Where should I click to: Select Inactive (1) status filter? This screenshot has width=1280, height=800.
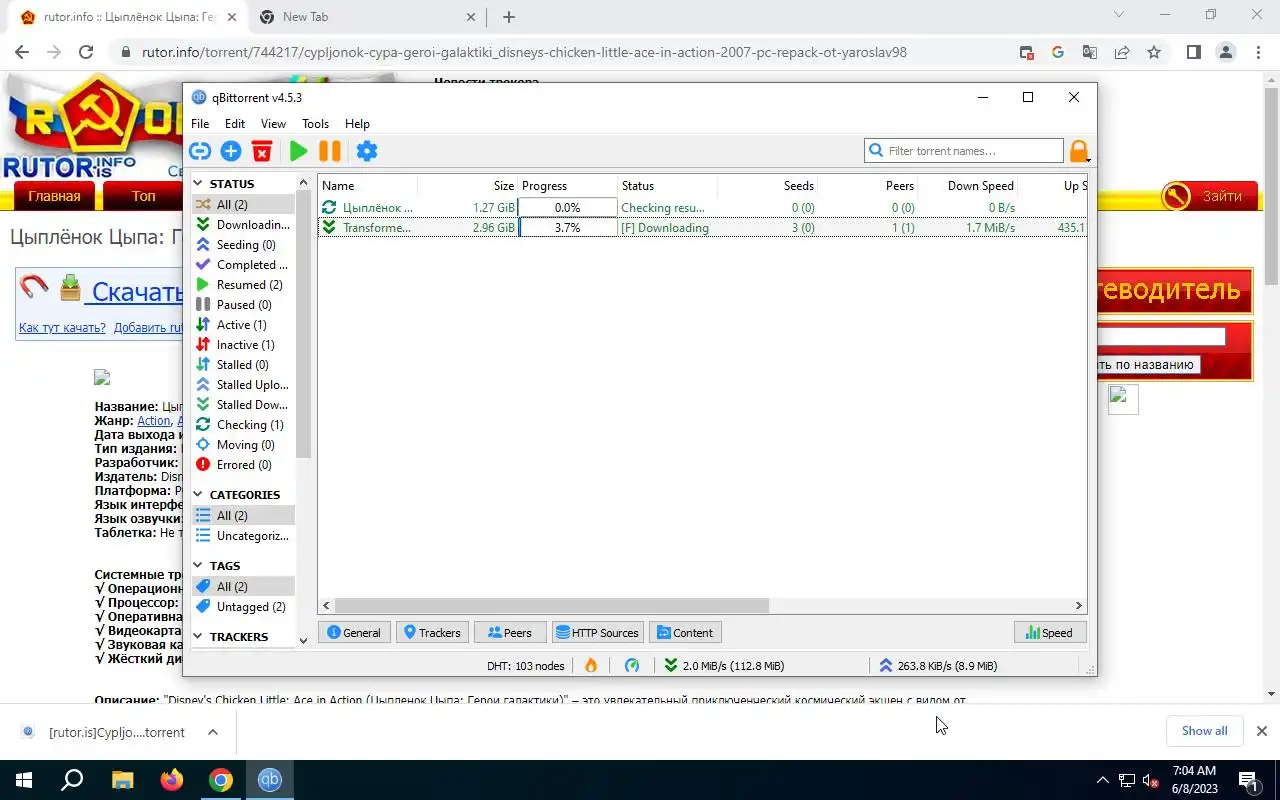coord(243,345)
